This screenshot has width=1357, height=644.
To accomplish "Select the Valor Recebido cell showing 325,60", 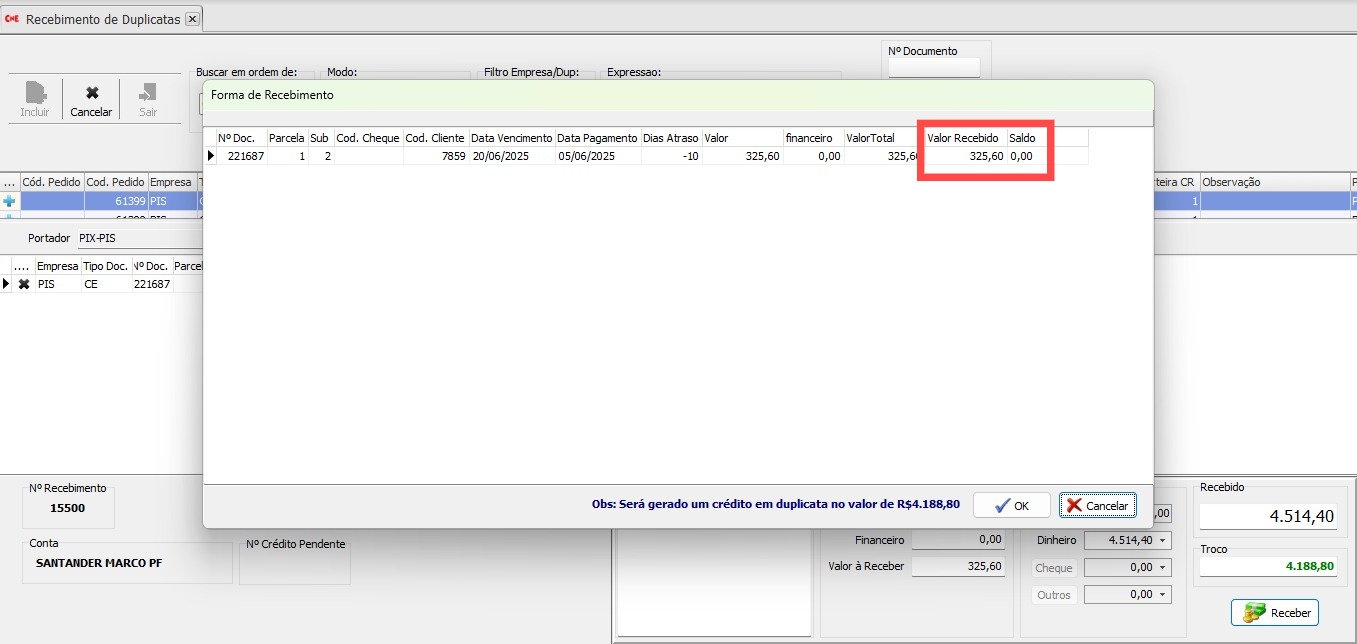I will 964,156.
